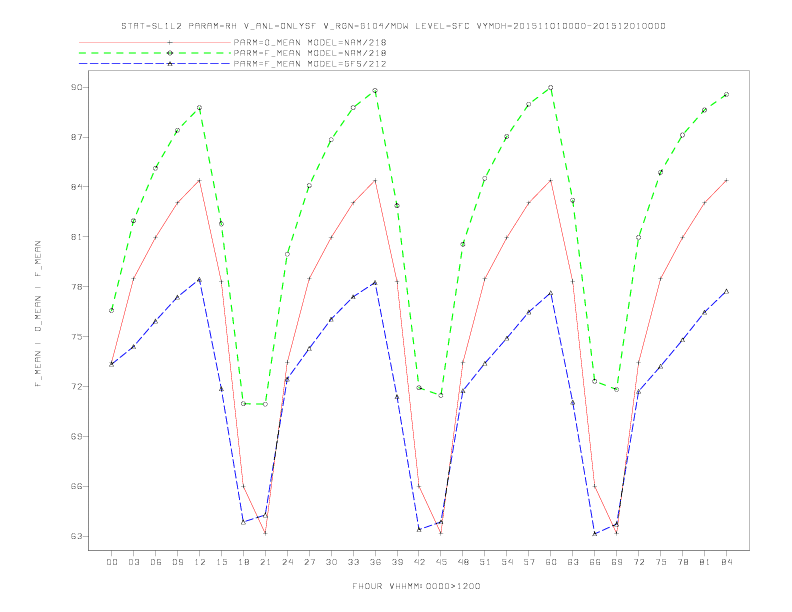The width and height of the screenshot is (792, 612).
Task: Click x-axis tick label 48
Action: pos(463,562)
